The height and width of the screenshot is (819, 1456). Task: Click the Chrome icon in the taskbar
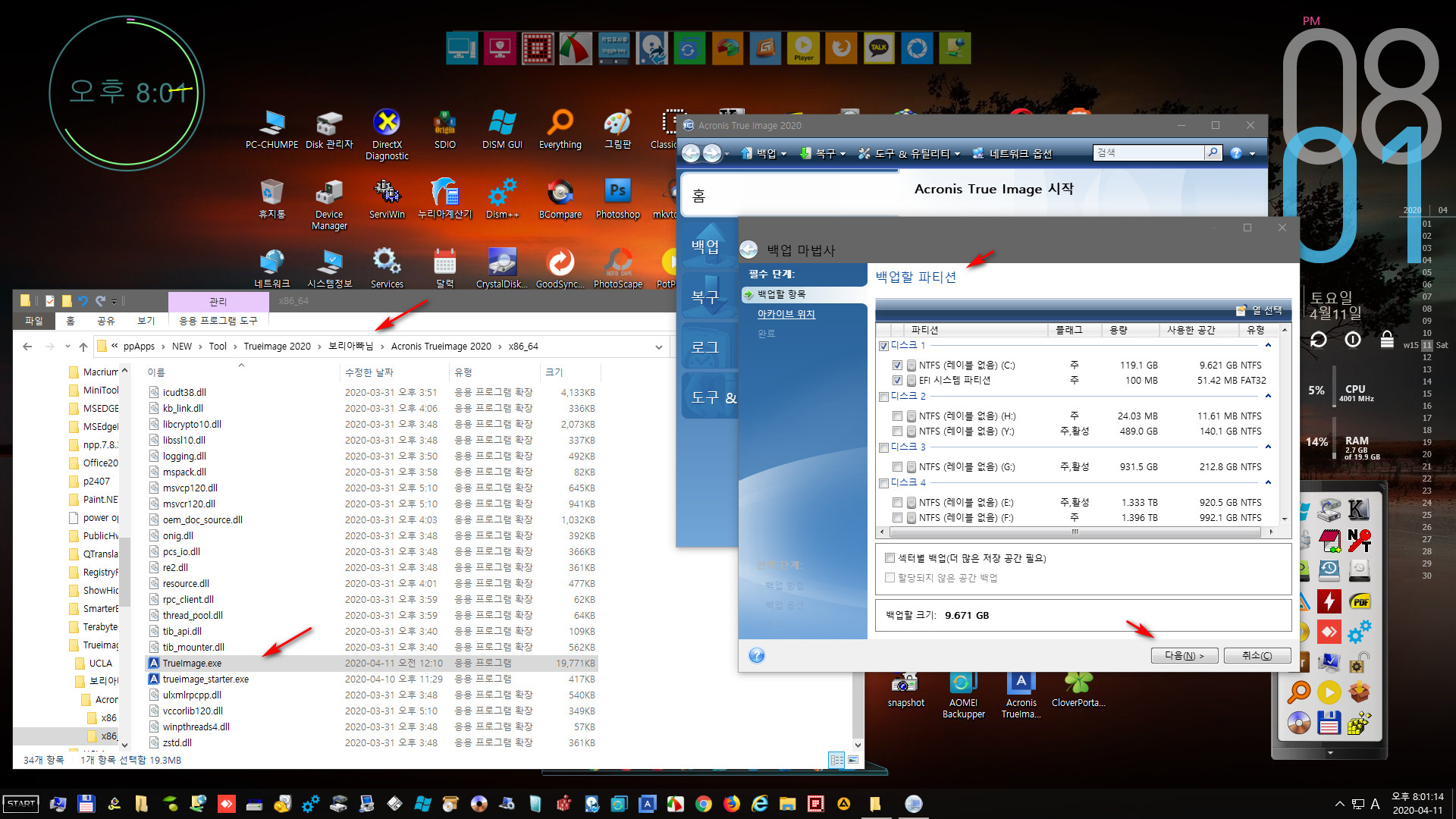coord(704,804)
